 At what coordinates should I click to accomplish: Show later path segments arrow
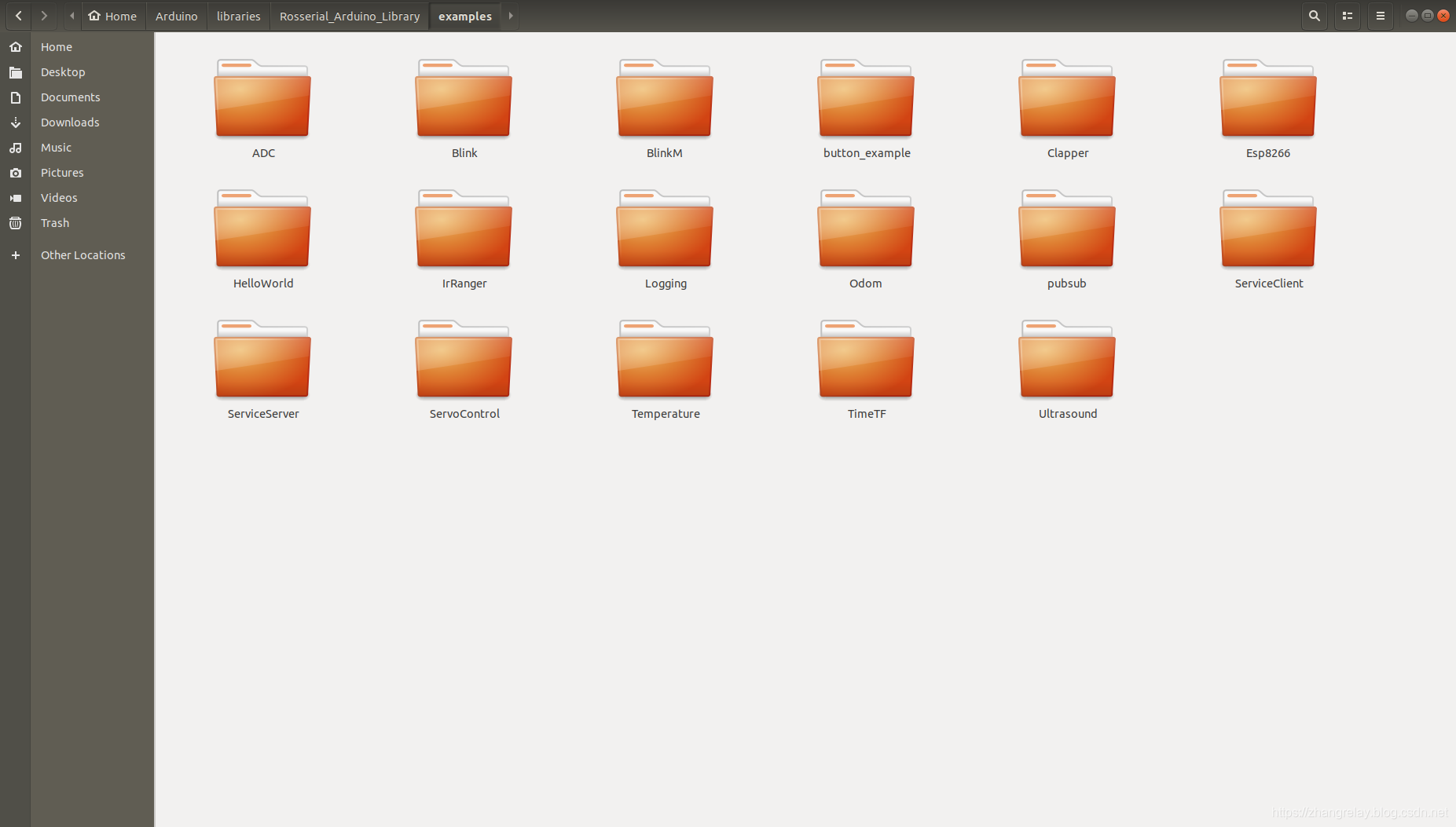pos(511,16)
